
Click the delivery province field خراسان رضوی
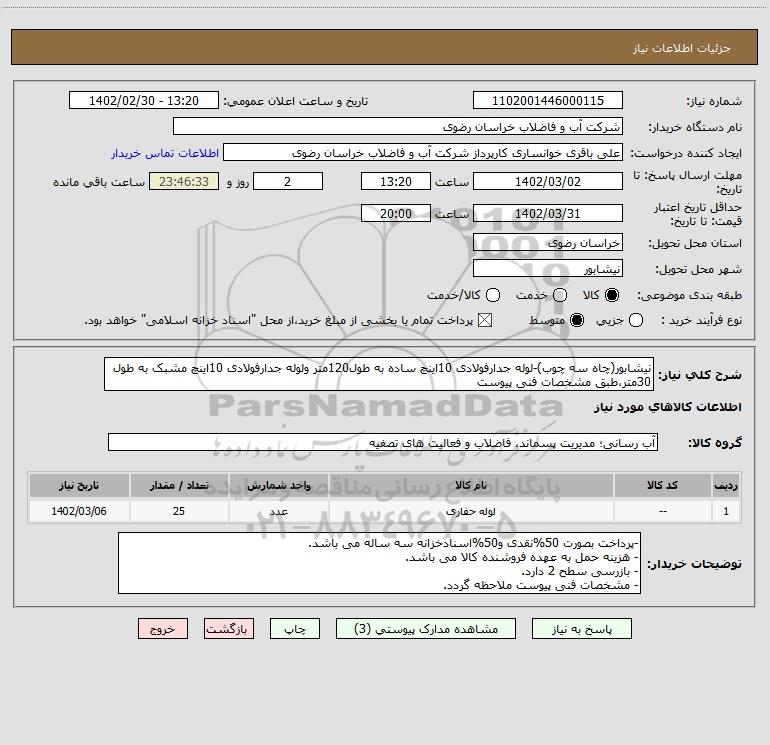point(548,243)
